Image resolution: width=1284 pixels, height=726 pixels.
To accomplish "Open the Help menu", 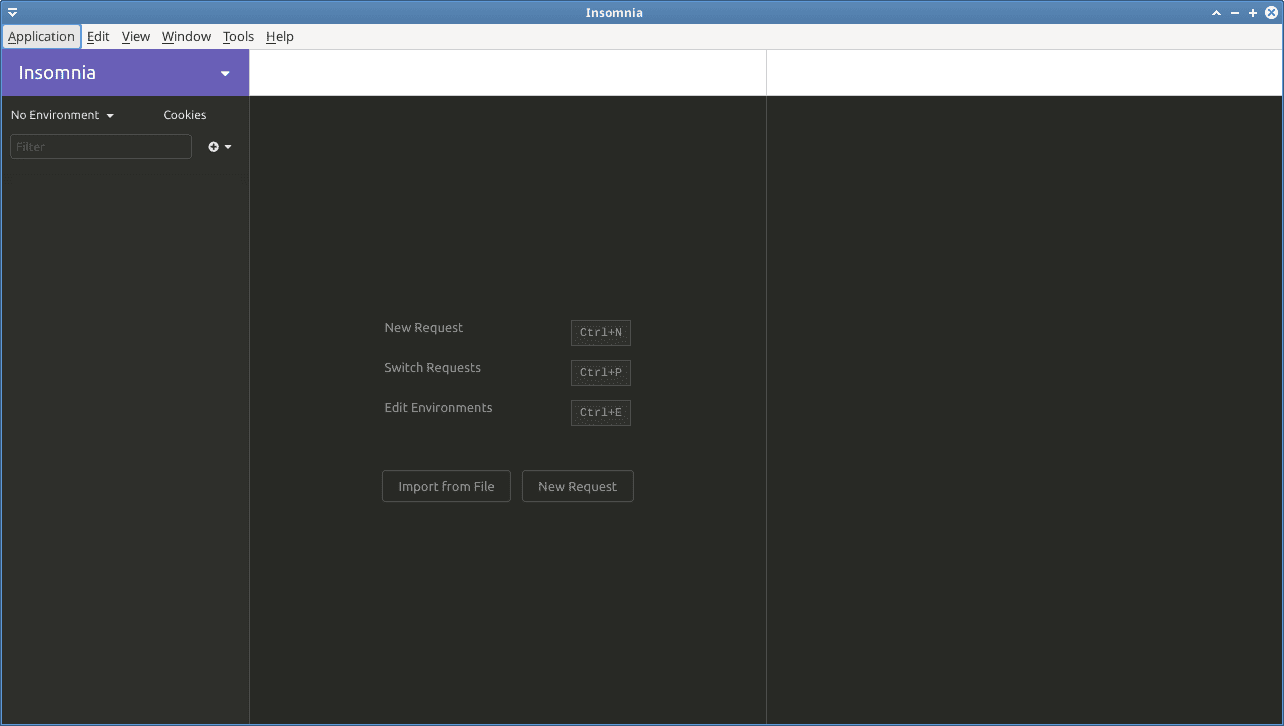I will (x=279, y=36).
